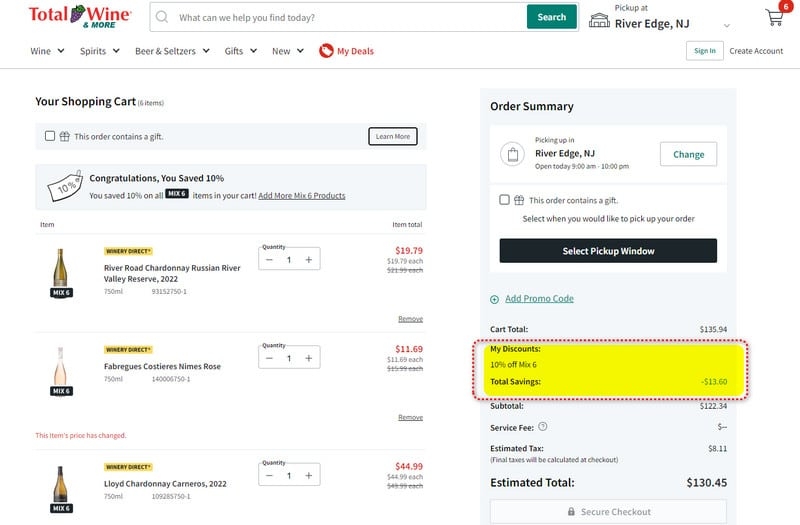
Task: Open the Gifts menu
Action: point(240,51)
